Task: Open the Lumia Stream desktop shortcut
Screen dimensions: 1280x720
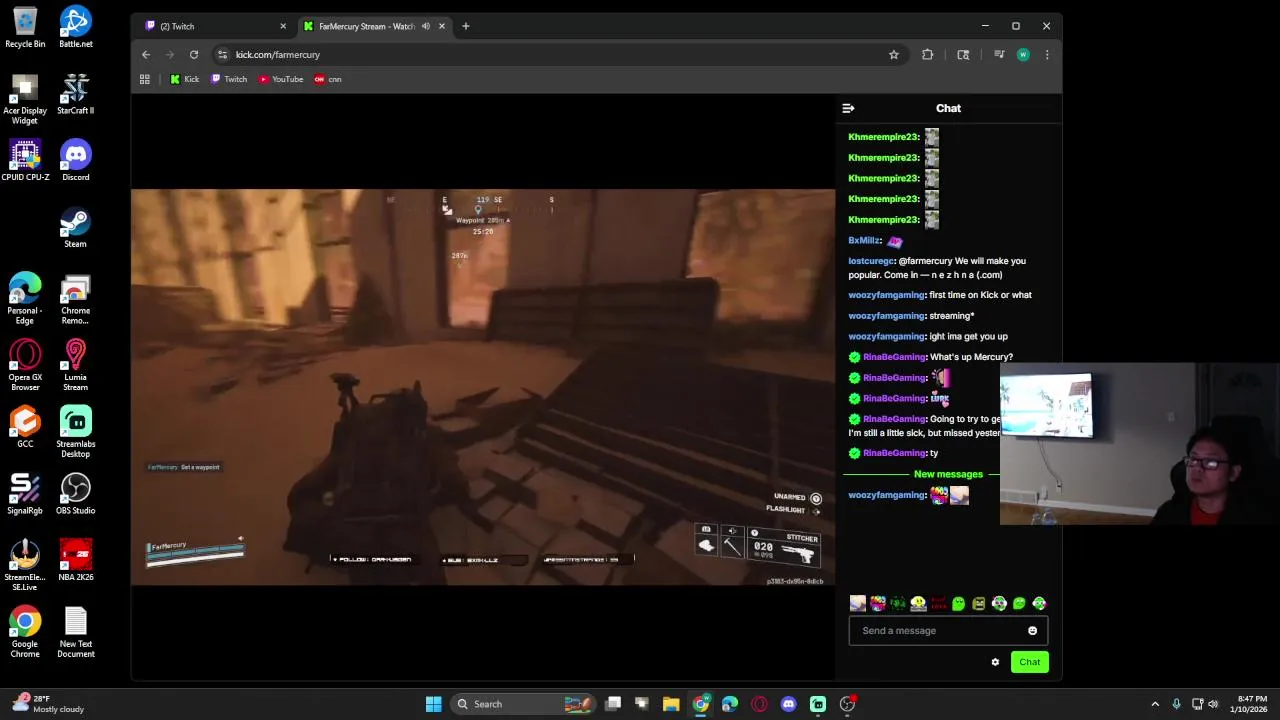Action: pyautogui.click(x=75, y=365)
